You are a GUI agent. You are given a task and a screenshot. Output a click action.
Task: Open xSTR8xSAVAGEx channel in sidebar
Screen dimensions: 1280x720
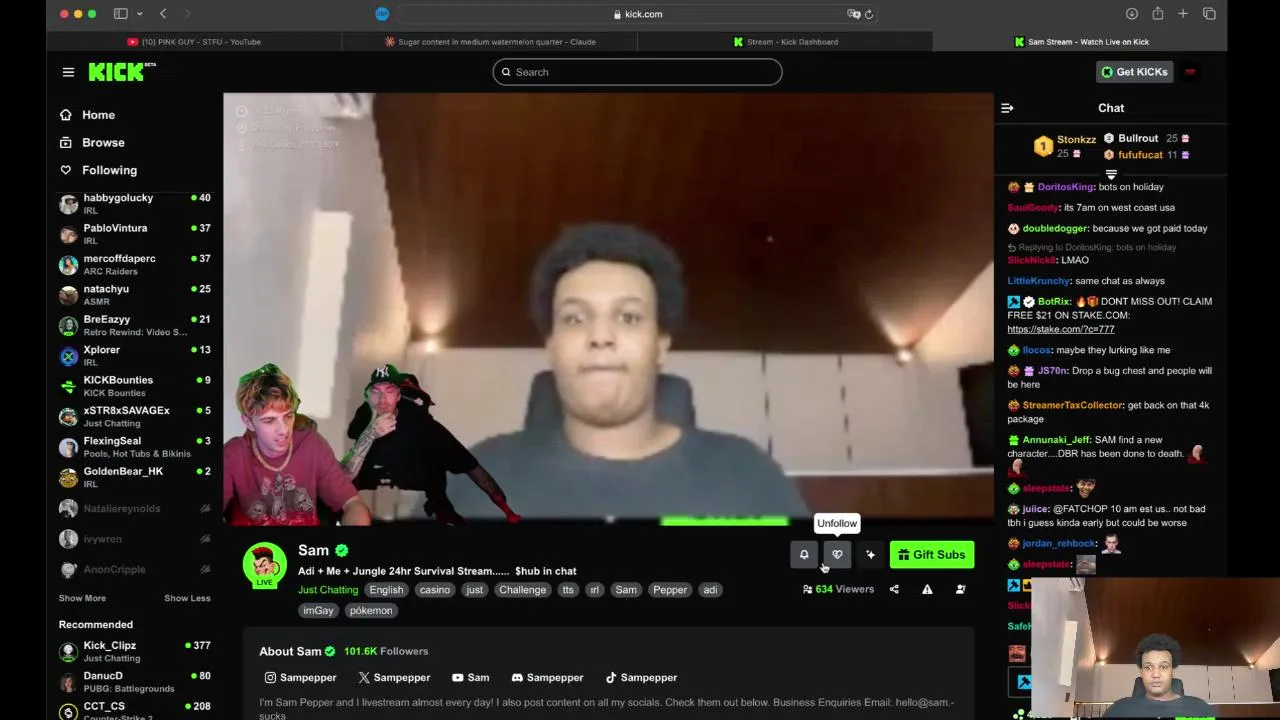click(x=135, y=416)
